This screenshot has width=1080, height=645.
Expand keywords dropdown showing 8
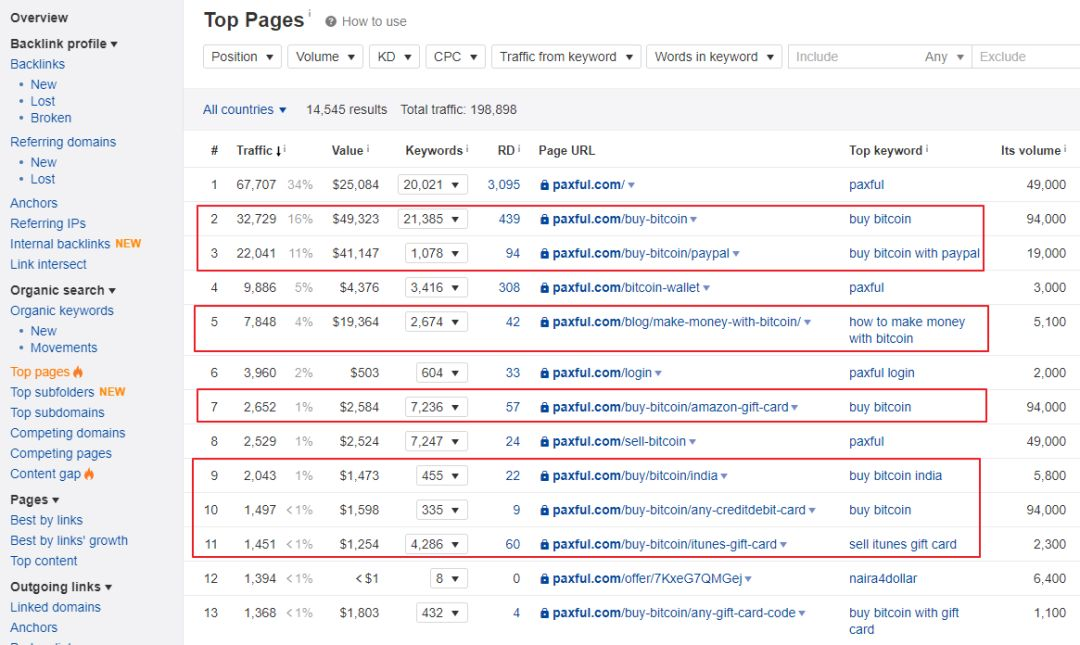coord(448,578)
